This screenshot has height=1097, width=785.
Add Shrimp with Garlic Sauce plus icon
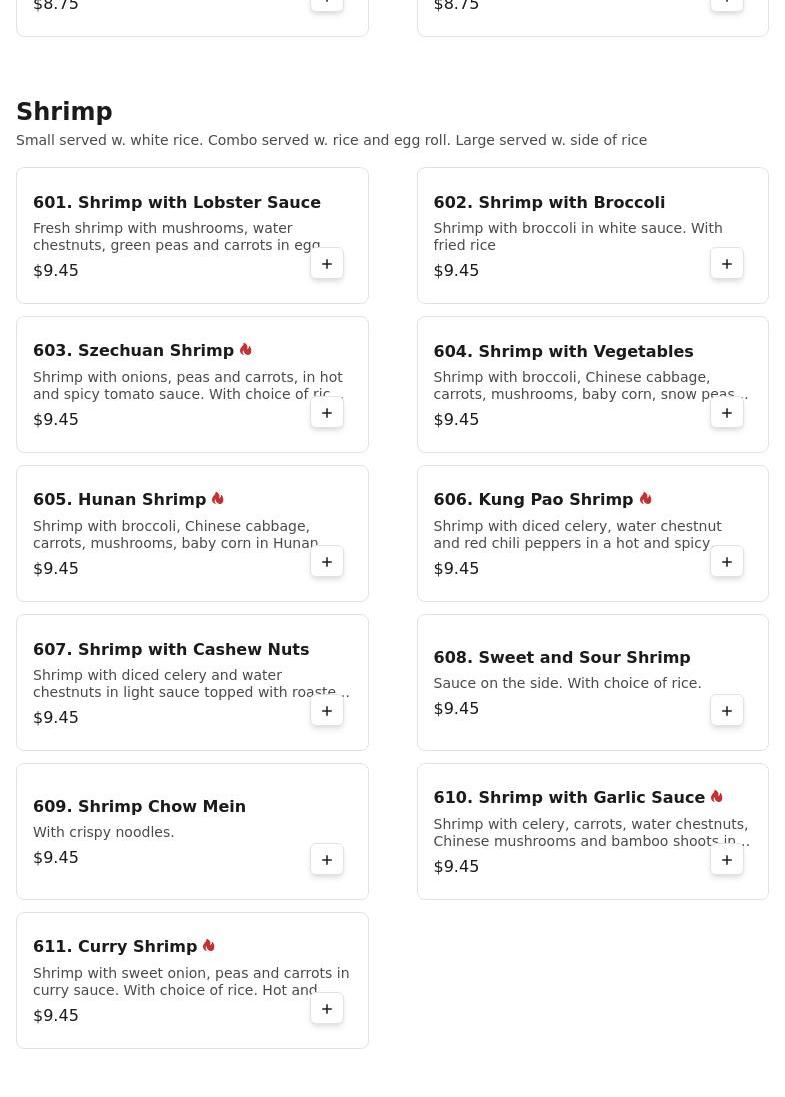(727, 860)
